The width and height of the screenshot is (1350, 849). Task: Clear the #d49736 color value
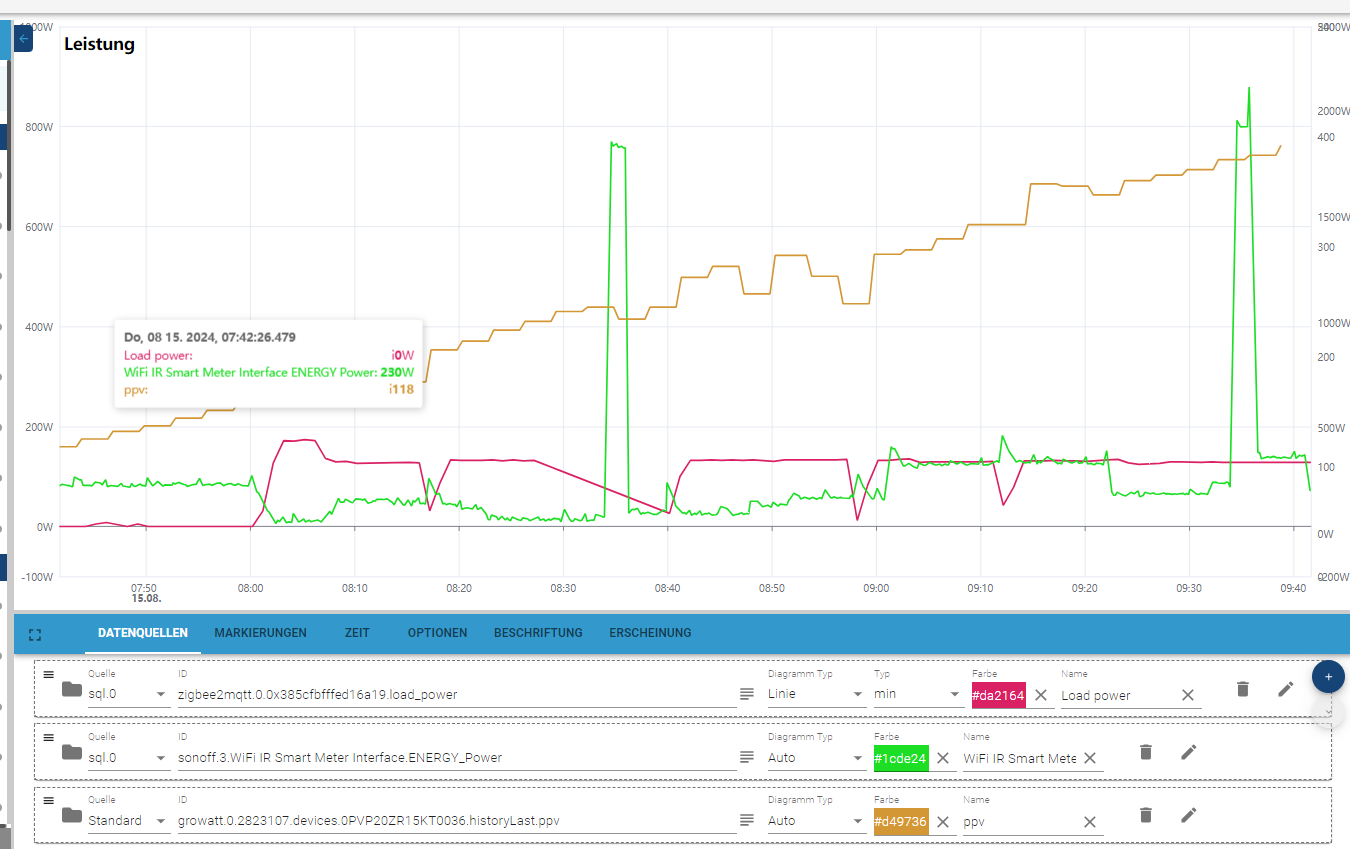point(943,821)
